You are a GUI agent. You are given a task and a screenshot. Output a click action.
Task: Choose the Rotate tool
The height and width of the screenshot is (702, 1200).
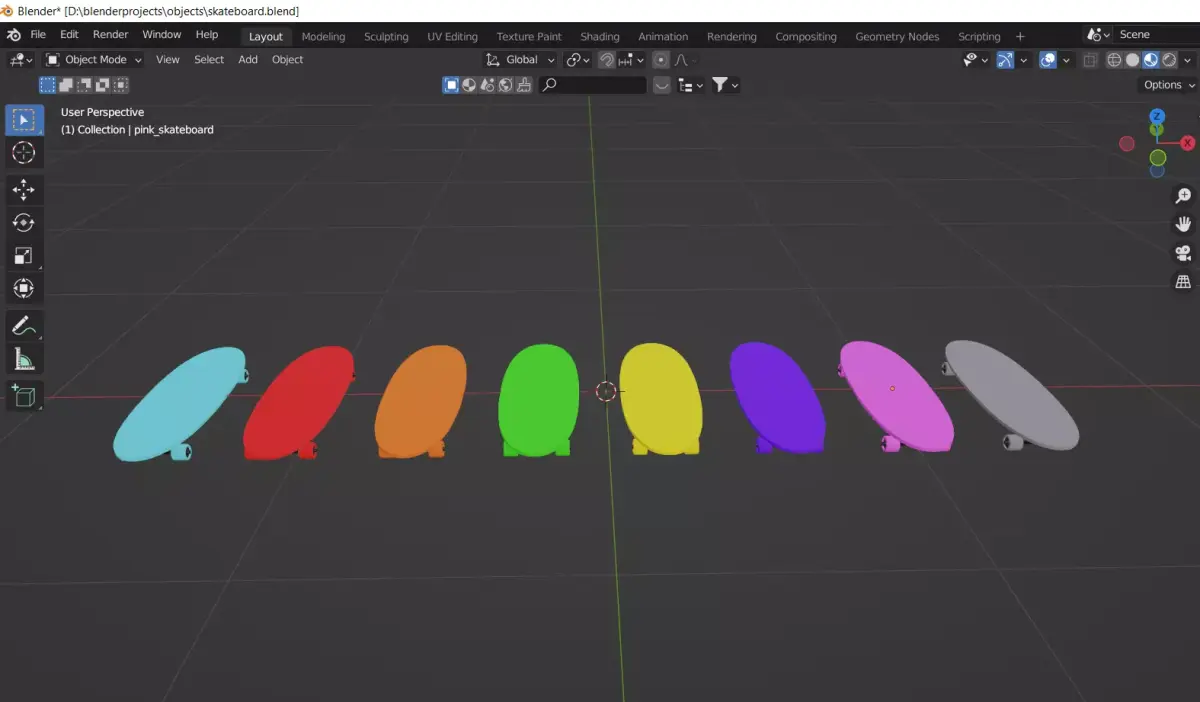click(x=23, y=223)
